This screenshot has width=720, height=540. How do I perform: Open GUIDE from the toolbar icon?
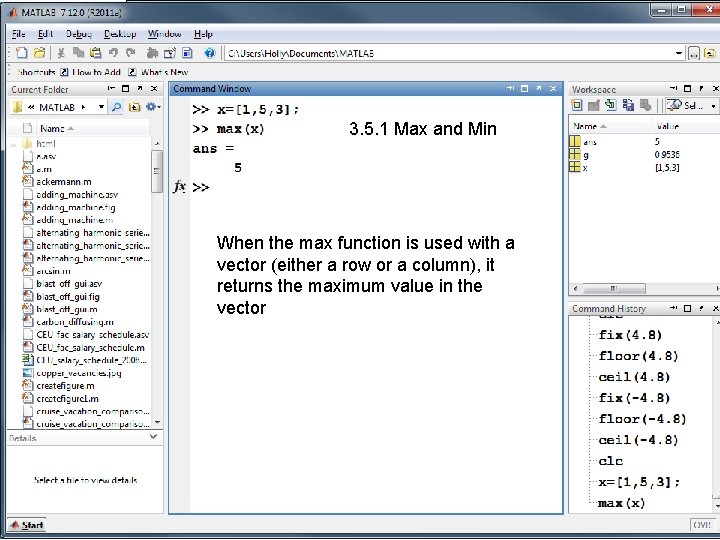tap(170, 53)
